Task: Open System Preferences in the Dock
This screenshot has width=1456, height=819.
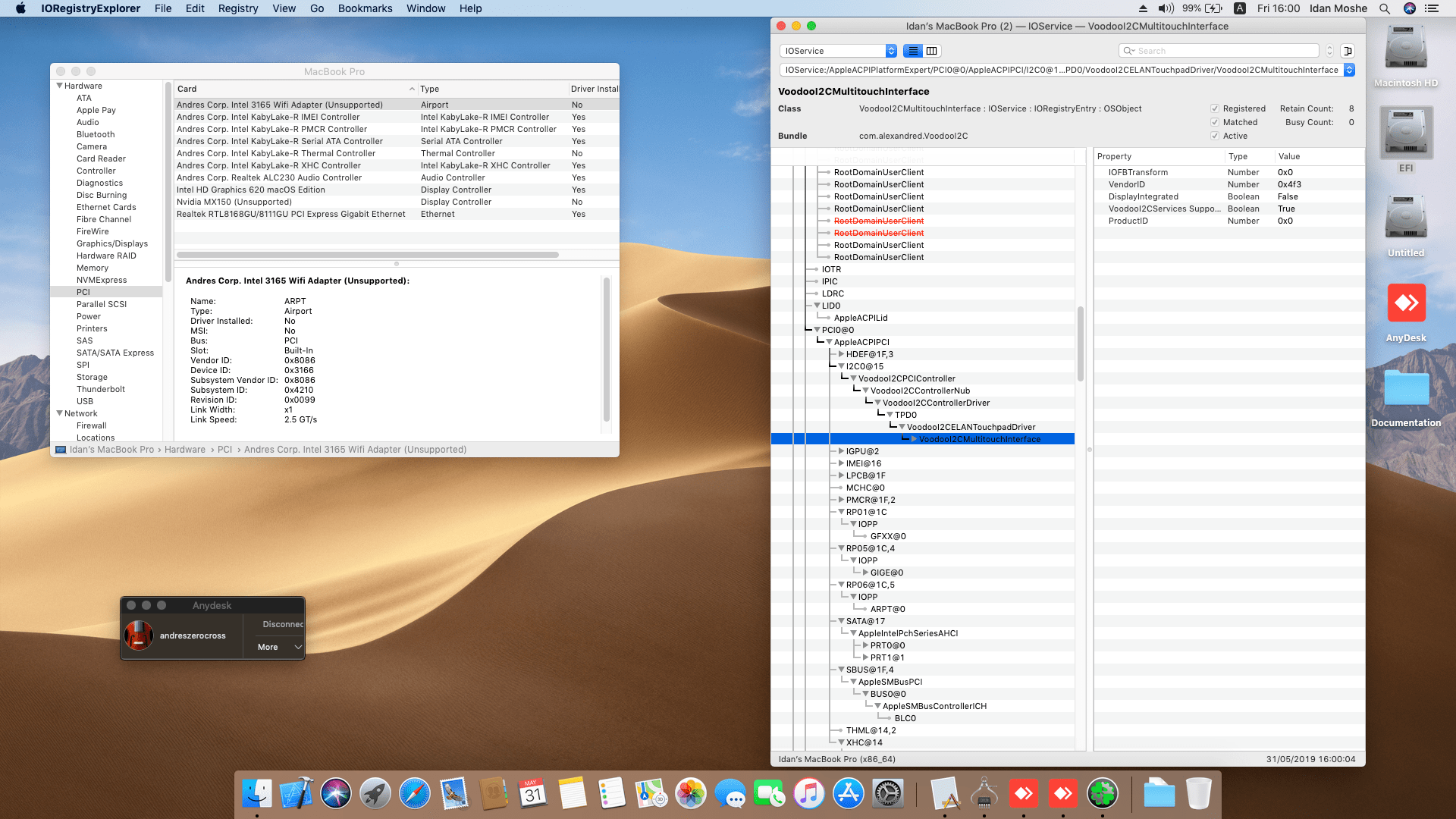Action: coord(888,794)
